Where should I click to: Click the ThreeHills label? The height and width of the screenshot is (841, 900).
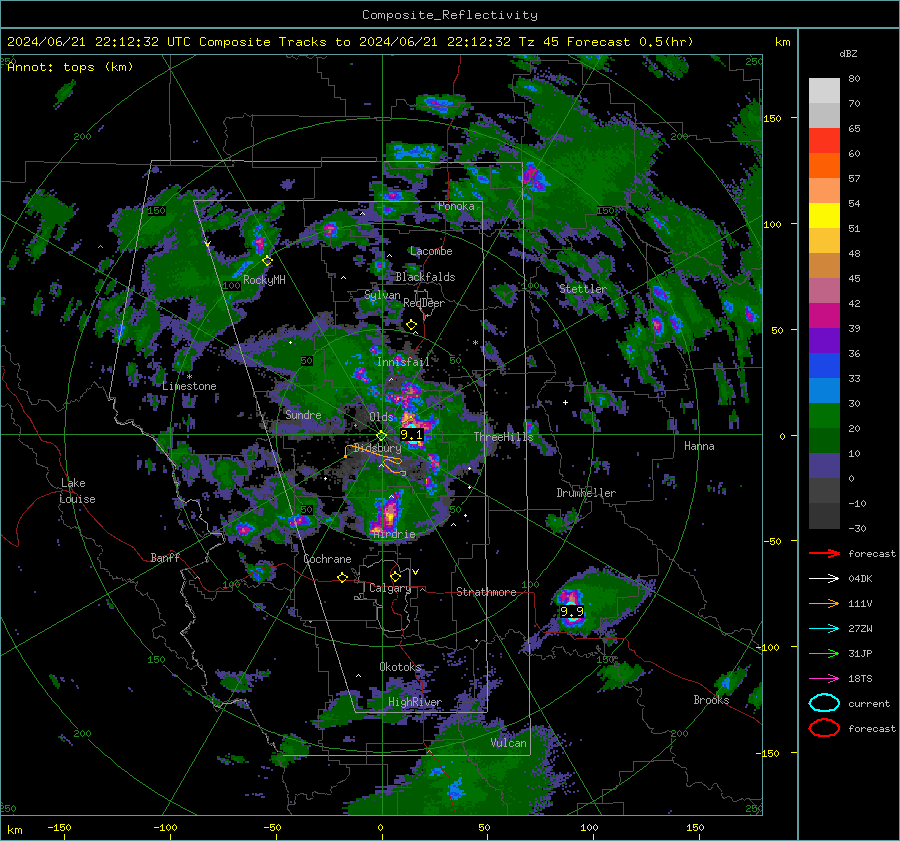503,437
